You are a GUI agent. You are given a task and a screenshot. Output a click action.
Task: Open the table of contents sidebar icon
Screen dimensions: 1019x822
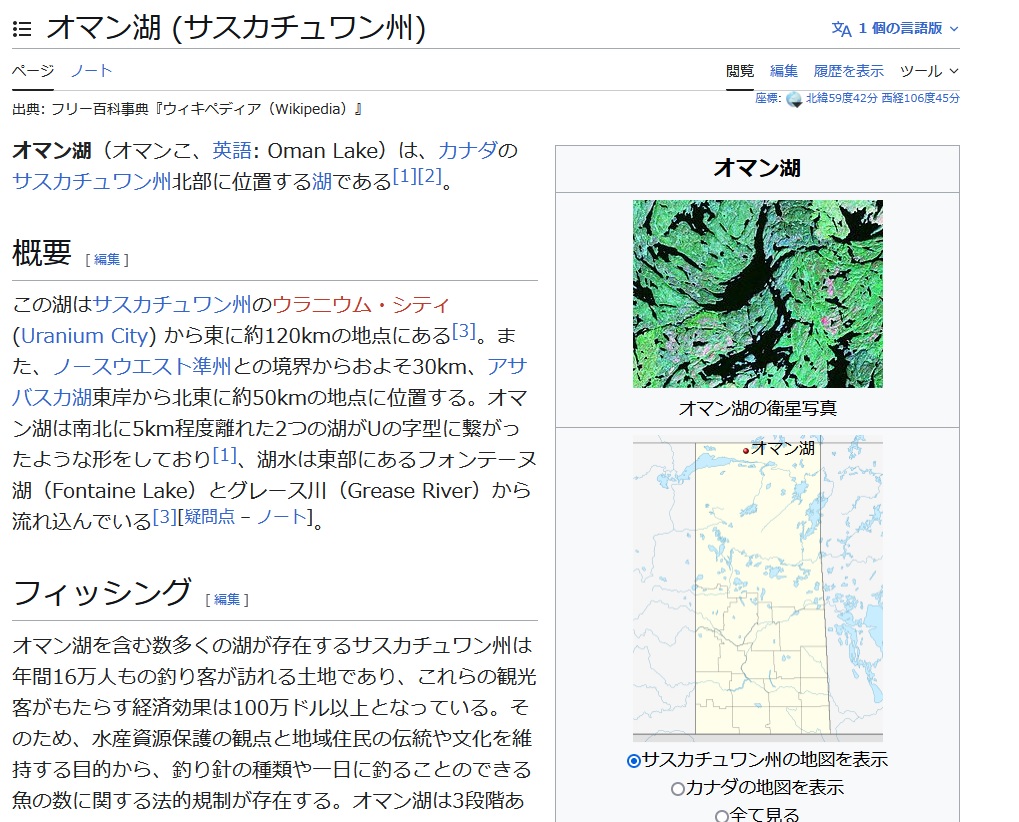[22, 29]
